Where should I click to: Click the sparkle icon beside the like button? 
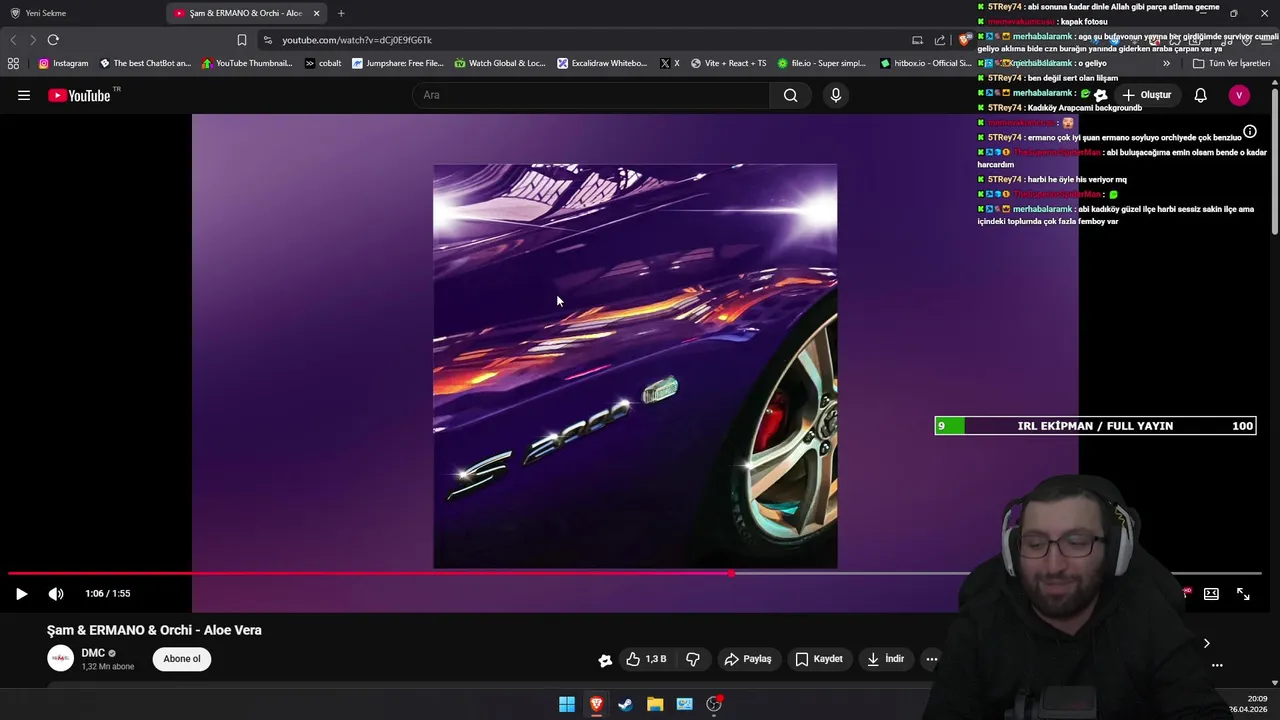[x=605, y=659]
